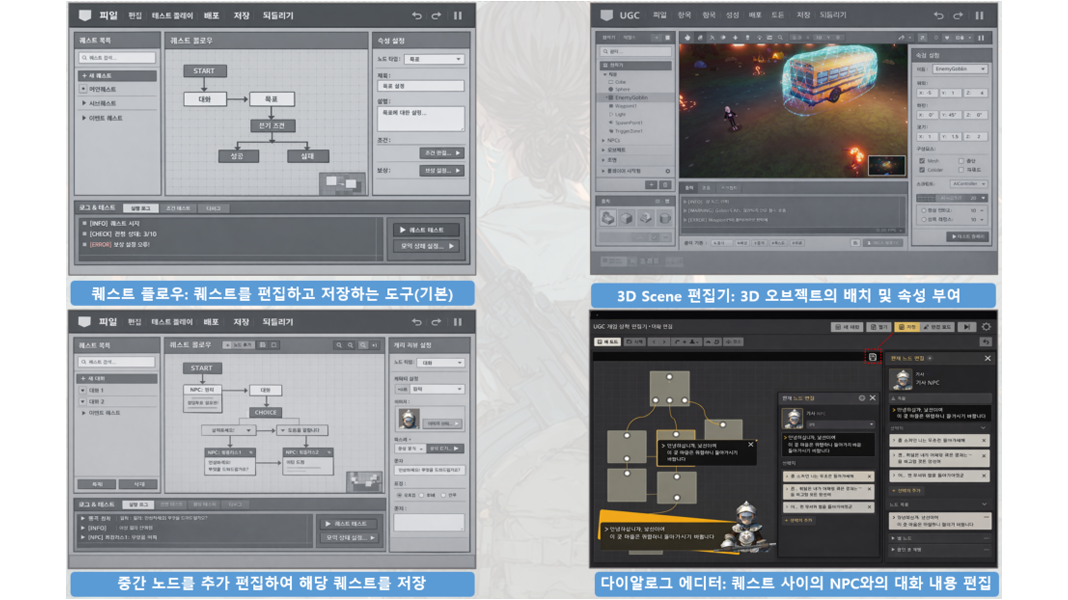Click the 퀘스트 테스트 play button in top-left editor

(x=426, y=230)
